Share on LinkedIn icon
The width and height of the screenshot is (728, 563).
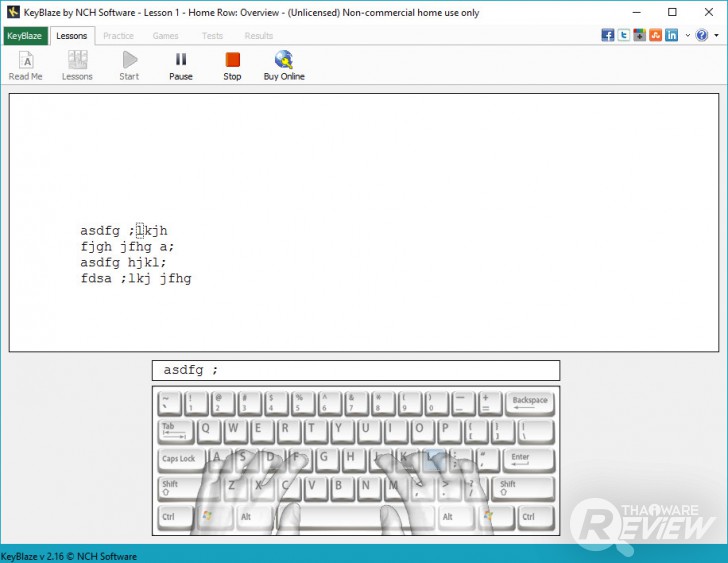coord(671,35)
